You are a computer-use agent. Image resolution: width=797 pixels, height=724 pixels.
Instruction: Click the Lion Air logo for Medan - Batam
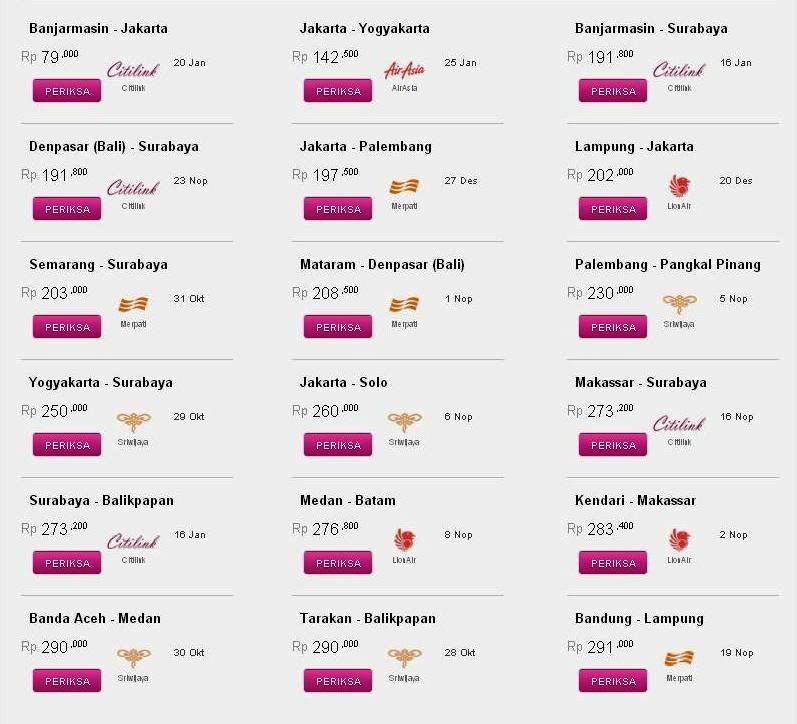click(404, 539)
